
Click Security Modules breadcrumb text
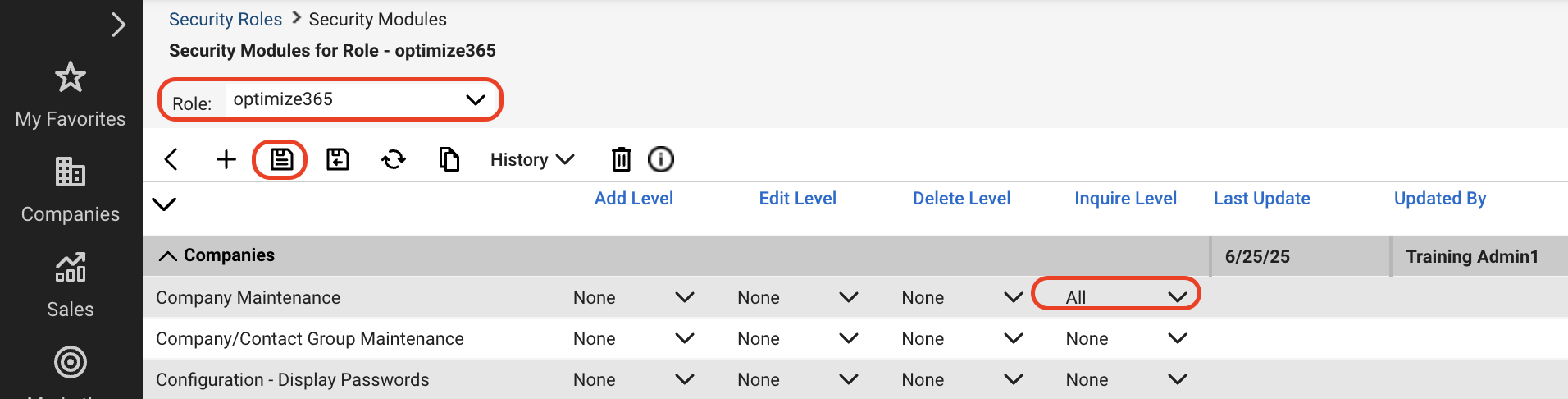click(x=377, y=19)
